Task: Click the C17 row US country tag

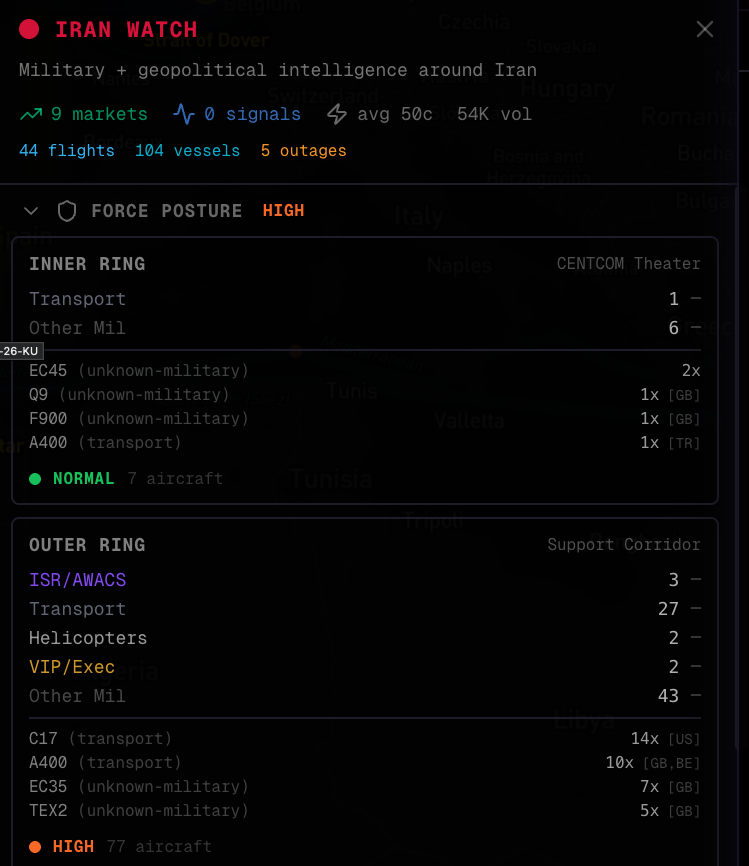Action: click(x=684, y=740)
